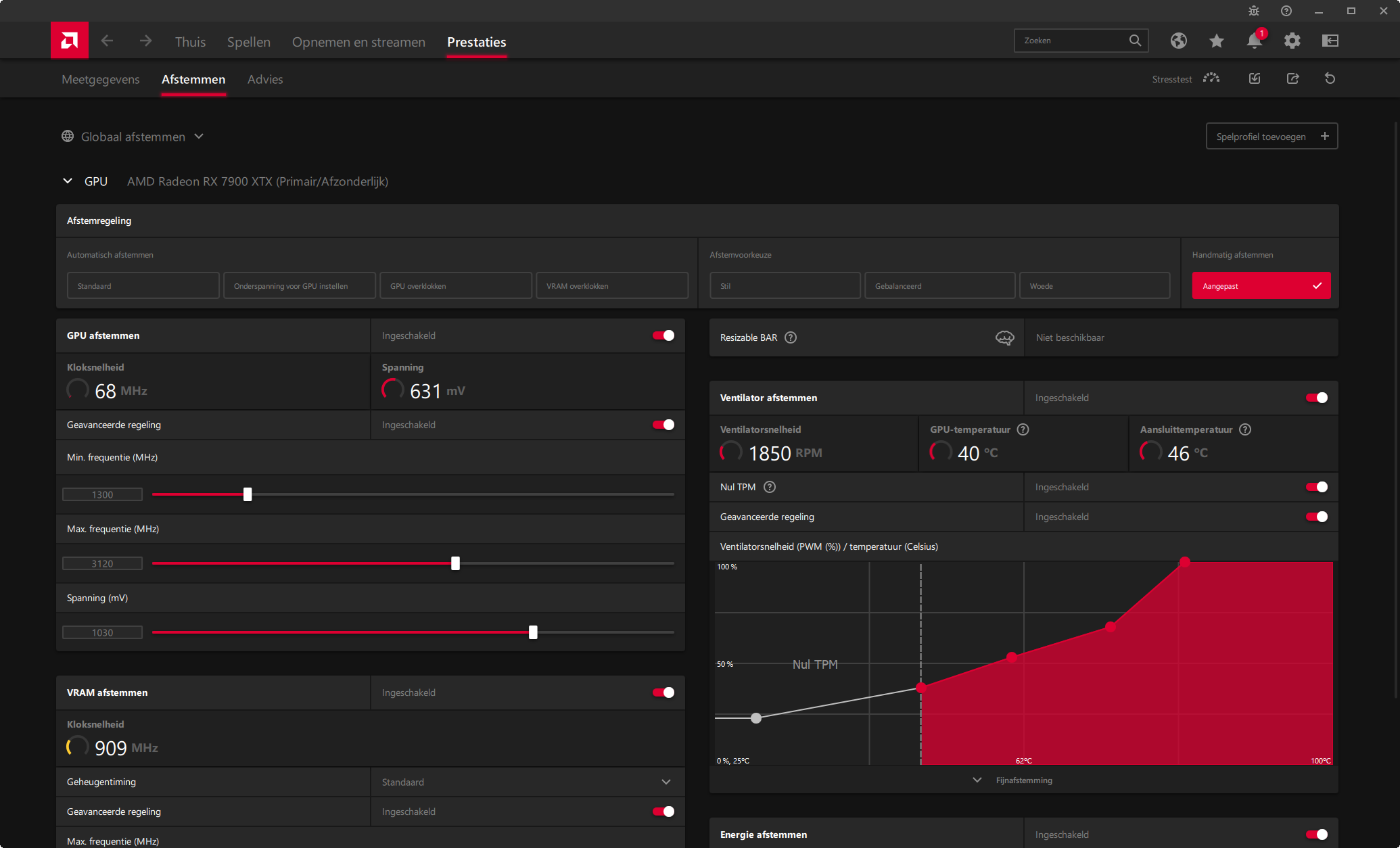Click the load profile icon
The height and width of the screenshot is (848, 1400).
point(1254,78)
